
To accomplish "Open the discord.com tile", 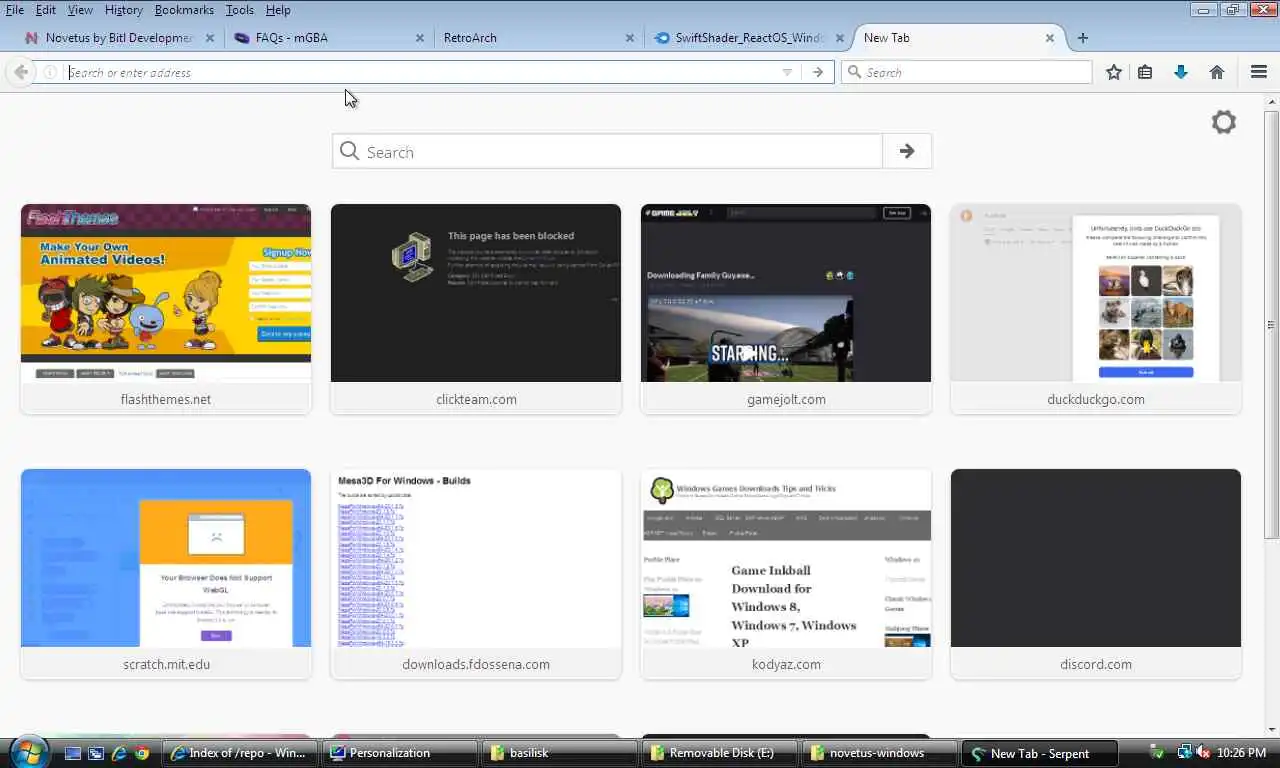I will 1096,574.
